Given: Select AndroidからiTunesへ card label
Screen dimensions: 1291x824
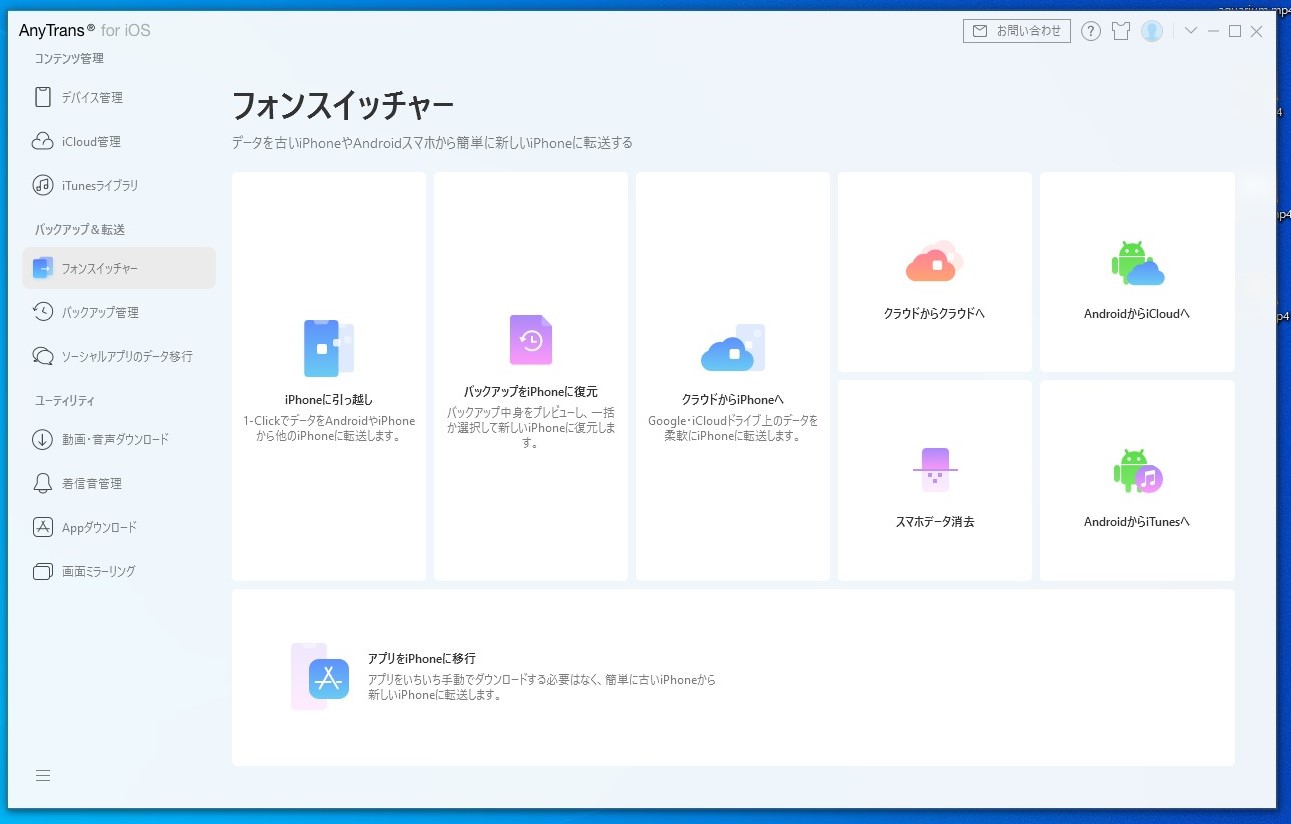Looking at the screenshot, I should point(1137,521).
